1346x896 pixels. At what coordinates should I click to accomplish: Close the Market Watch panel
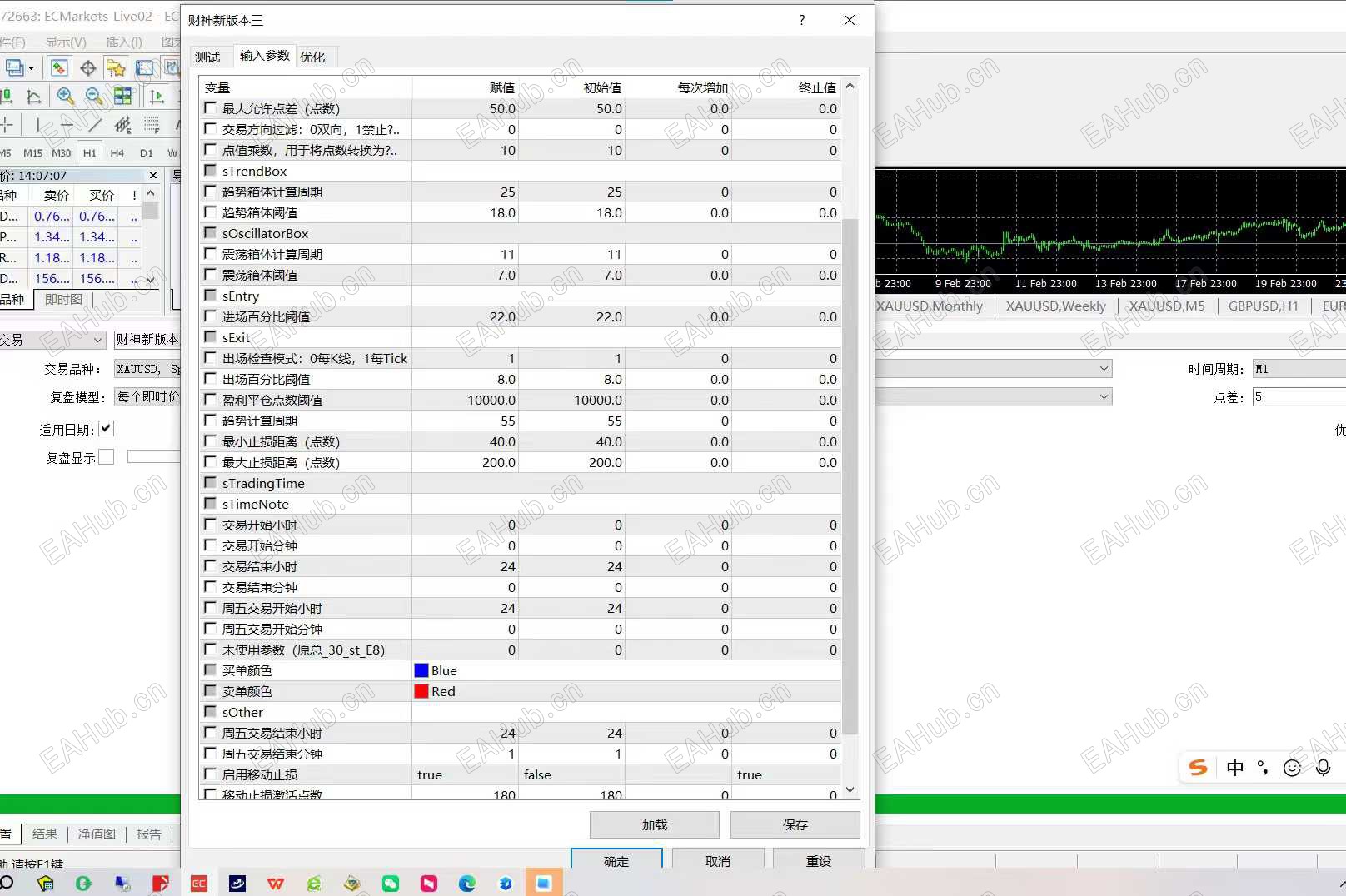tap(153, 176)
